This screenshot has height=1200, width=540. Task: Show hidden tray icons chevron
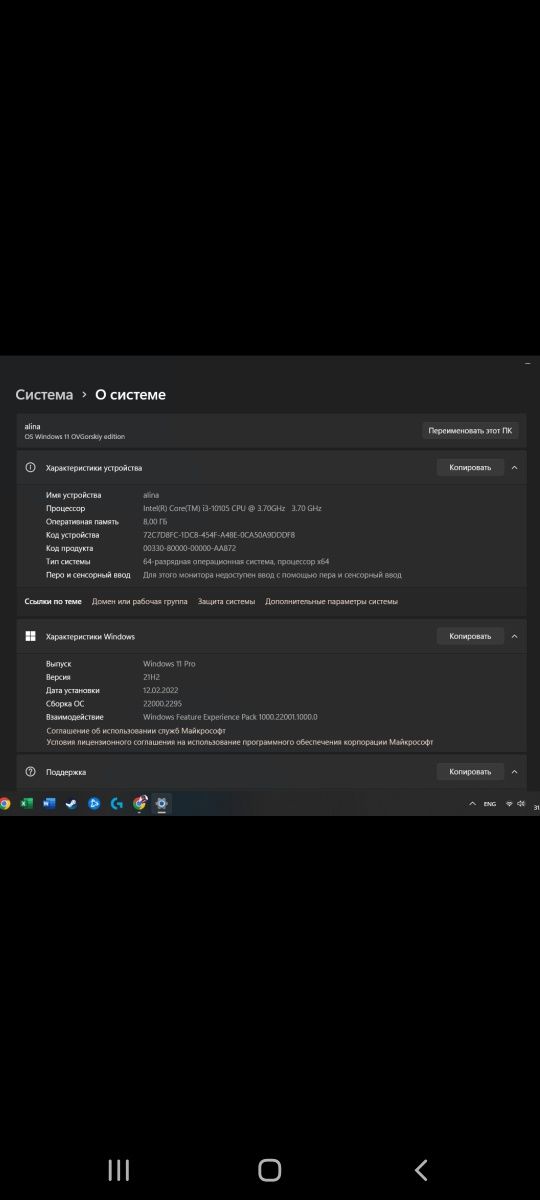[x=472, y=804]
